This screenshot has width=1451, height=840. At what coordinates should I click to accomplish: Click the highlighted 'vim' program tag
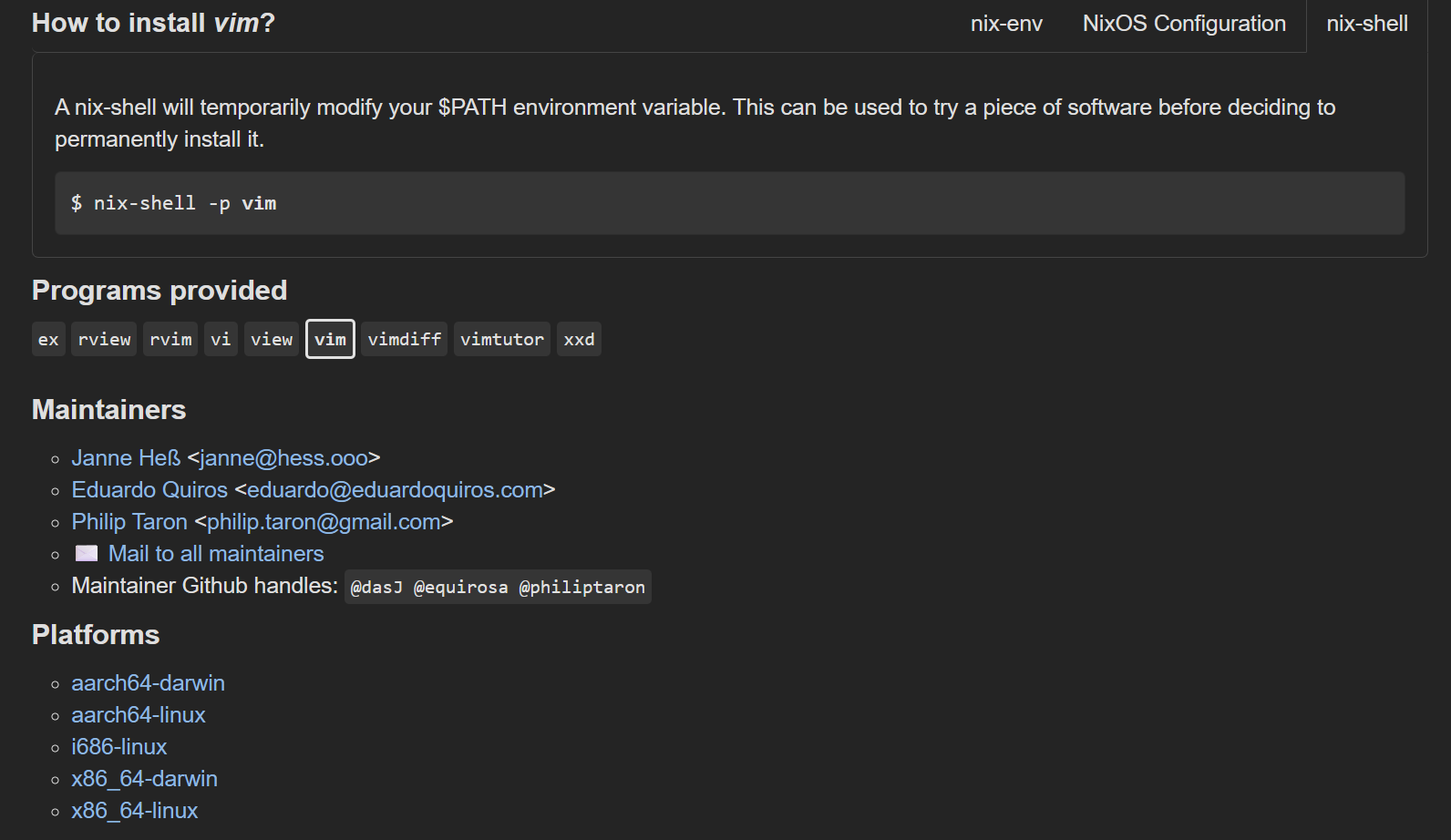click(330, 339)
